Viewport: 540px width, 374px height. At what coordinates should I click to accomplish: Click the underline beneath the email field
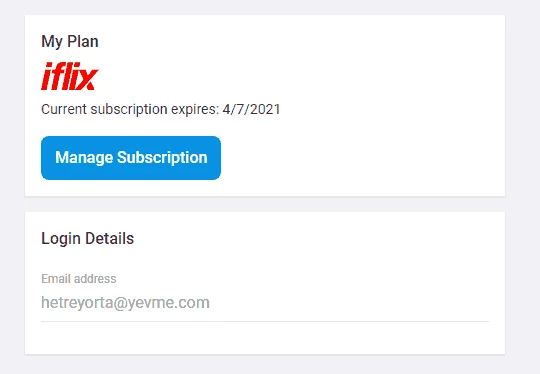click(x=265, y=321)
